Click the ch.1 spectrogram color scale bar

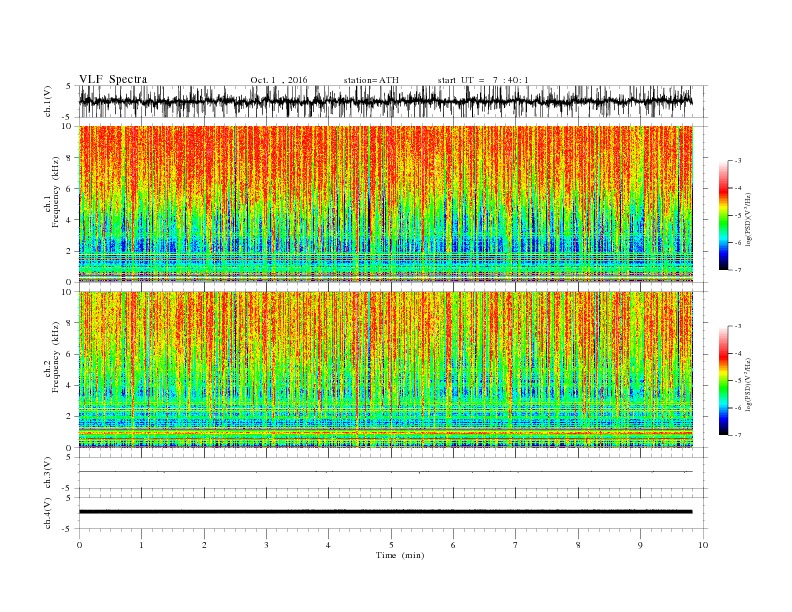723,215
